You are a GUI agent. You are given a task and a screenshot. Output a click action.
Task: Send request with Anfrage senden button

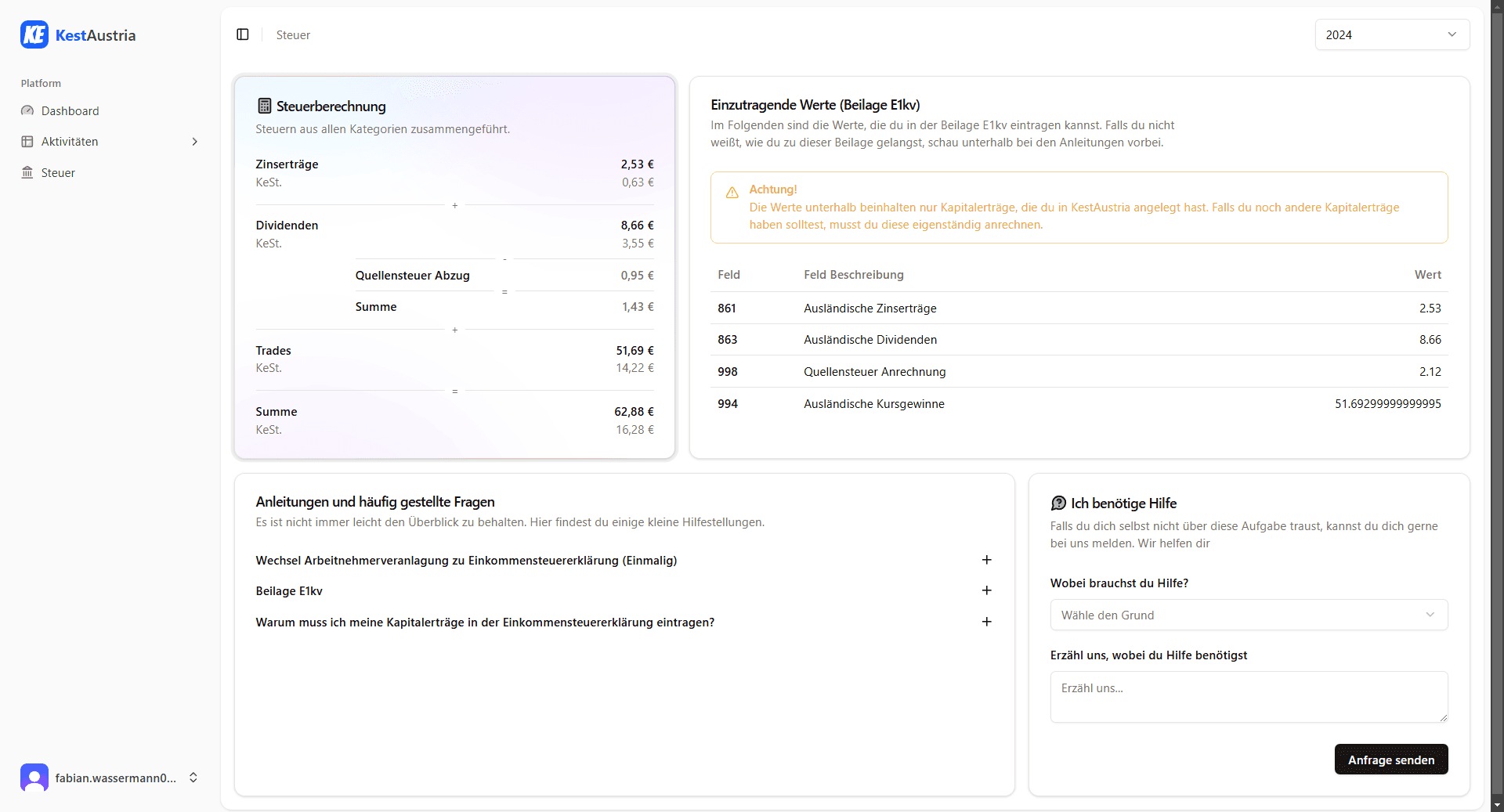1391,760
